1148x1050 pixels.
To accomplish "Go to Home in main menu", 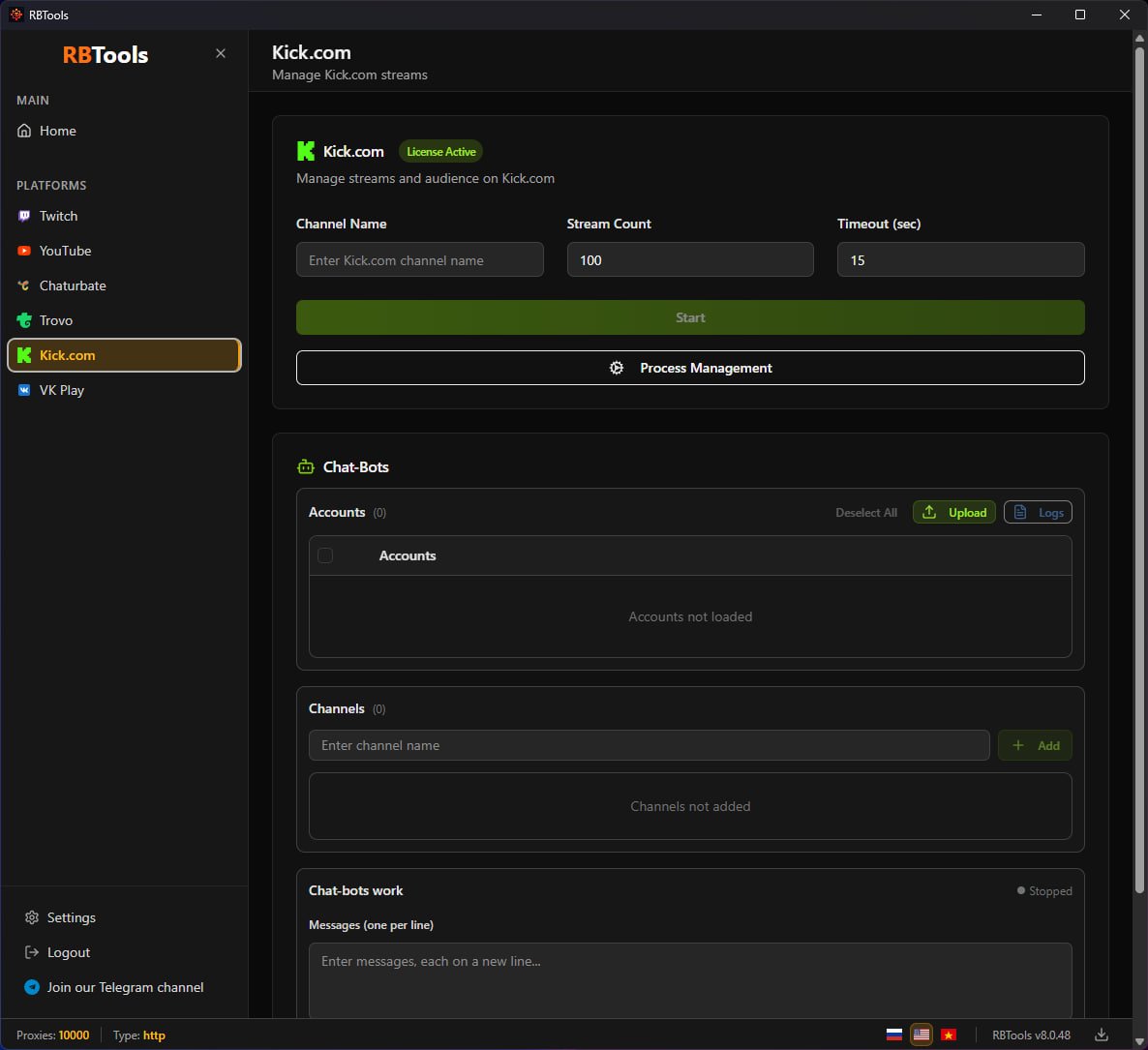I will pyautogui.click(x=57, y=131).
